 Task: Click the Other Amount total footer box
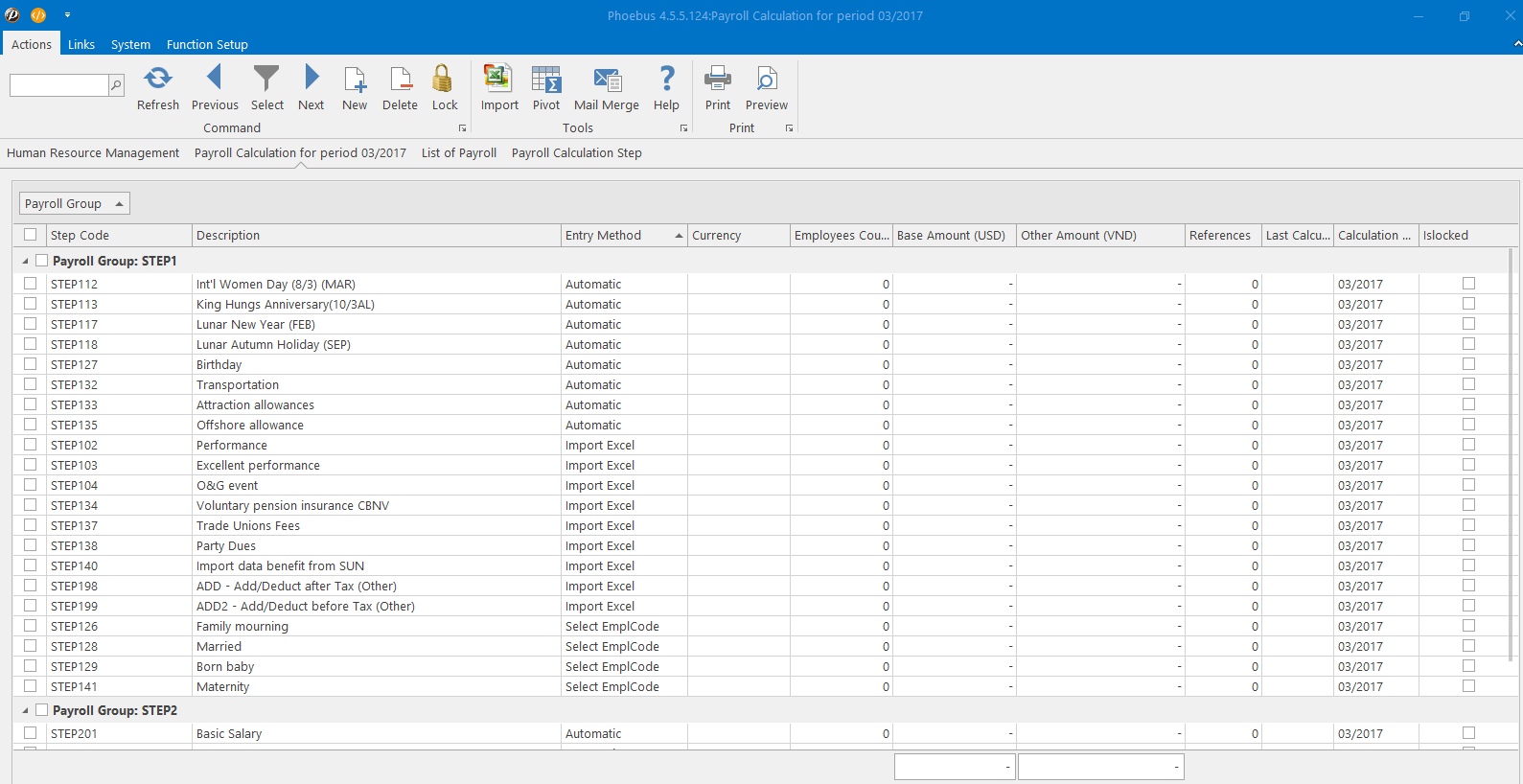(1101, 767)
